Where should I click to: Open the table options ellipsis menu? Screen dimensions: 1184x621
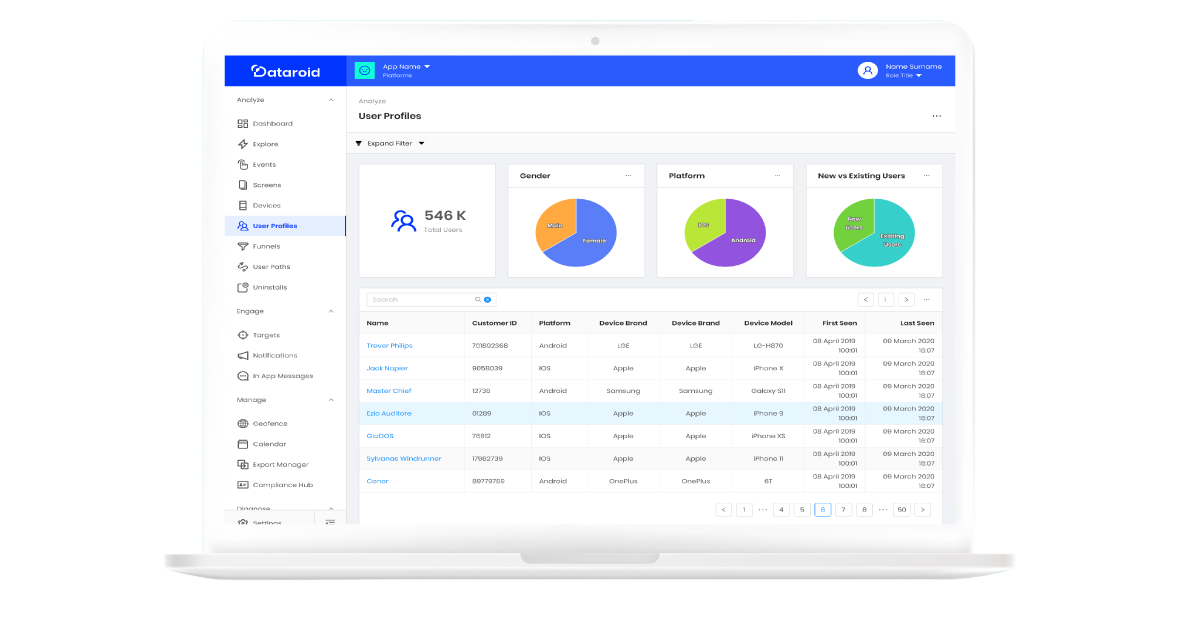point(927,300)
